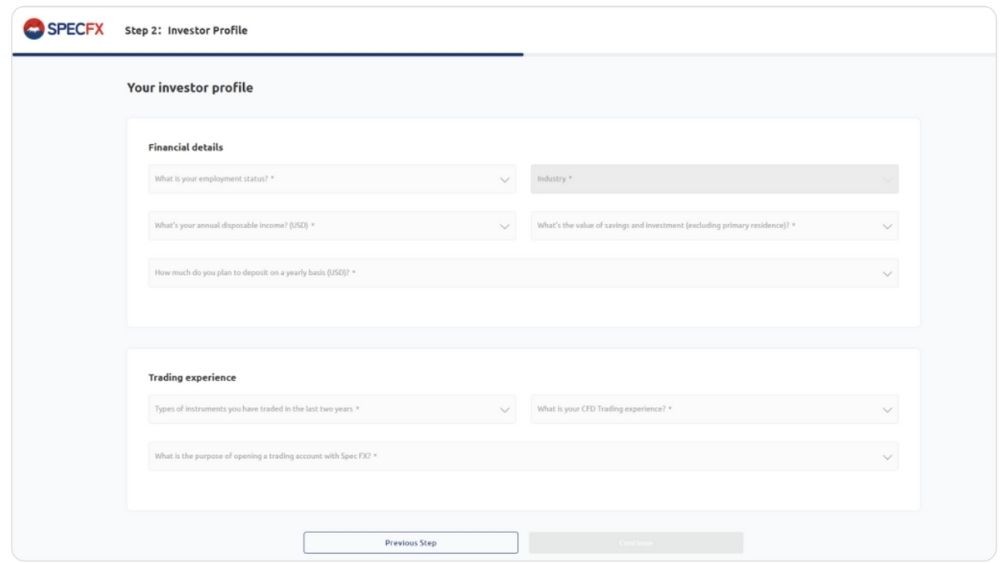Go back with the Previous Step button
This screenshot has width=1000, height=563.
point(411,543)
